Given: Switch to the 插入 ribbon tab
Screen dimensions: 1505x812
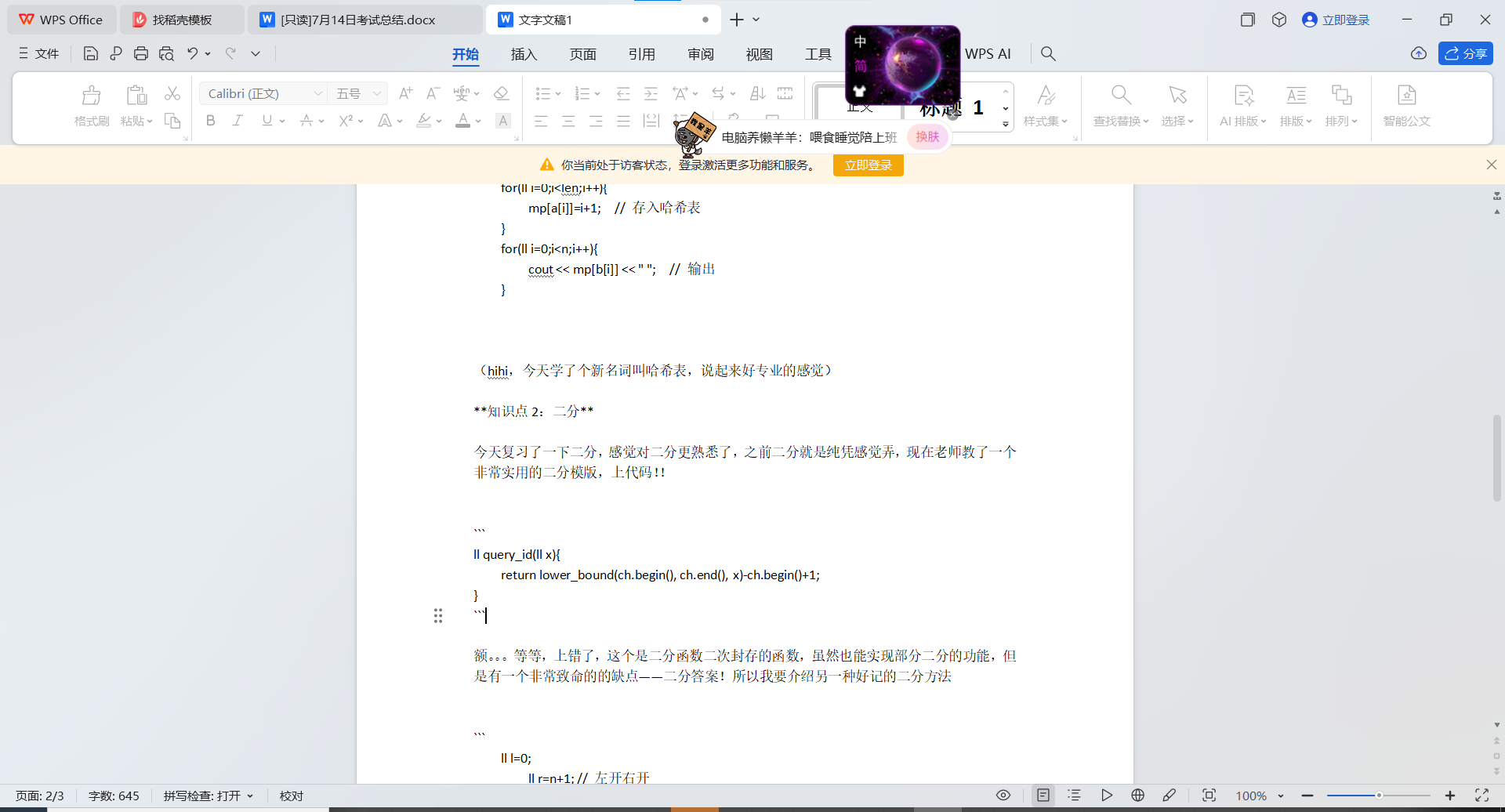Looking at the screenshot, I should point(524,54).
